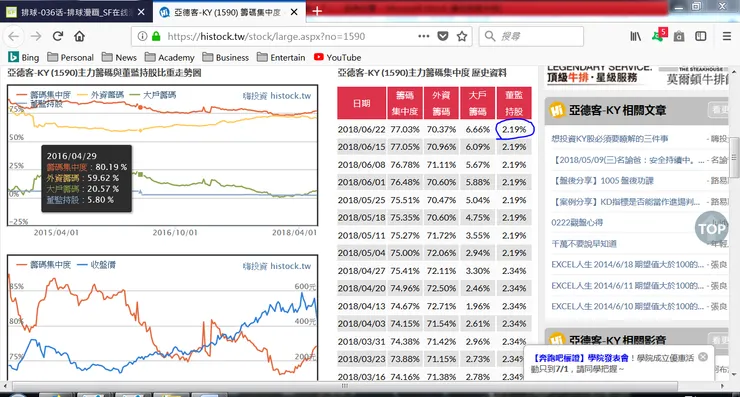Open the Firefox hamburger menu
Image resolution: width=740 pixels, height=397 pixels.
727,36
